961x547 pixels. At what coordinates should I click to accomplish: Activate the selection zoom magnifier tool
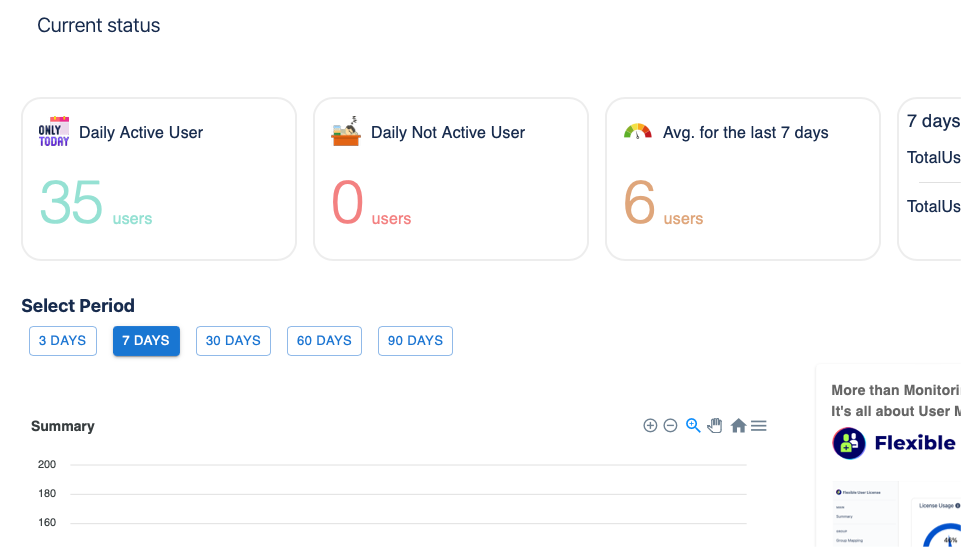tap(693, 426)
